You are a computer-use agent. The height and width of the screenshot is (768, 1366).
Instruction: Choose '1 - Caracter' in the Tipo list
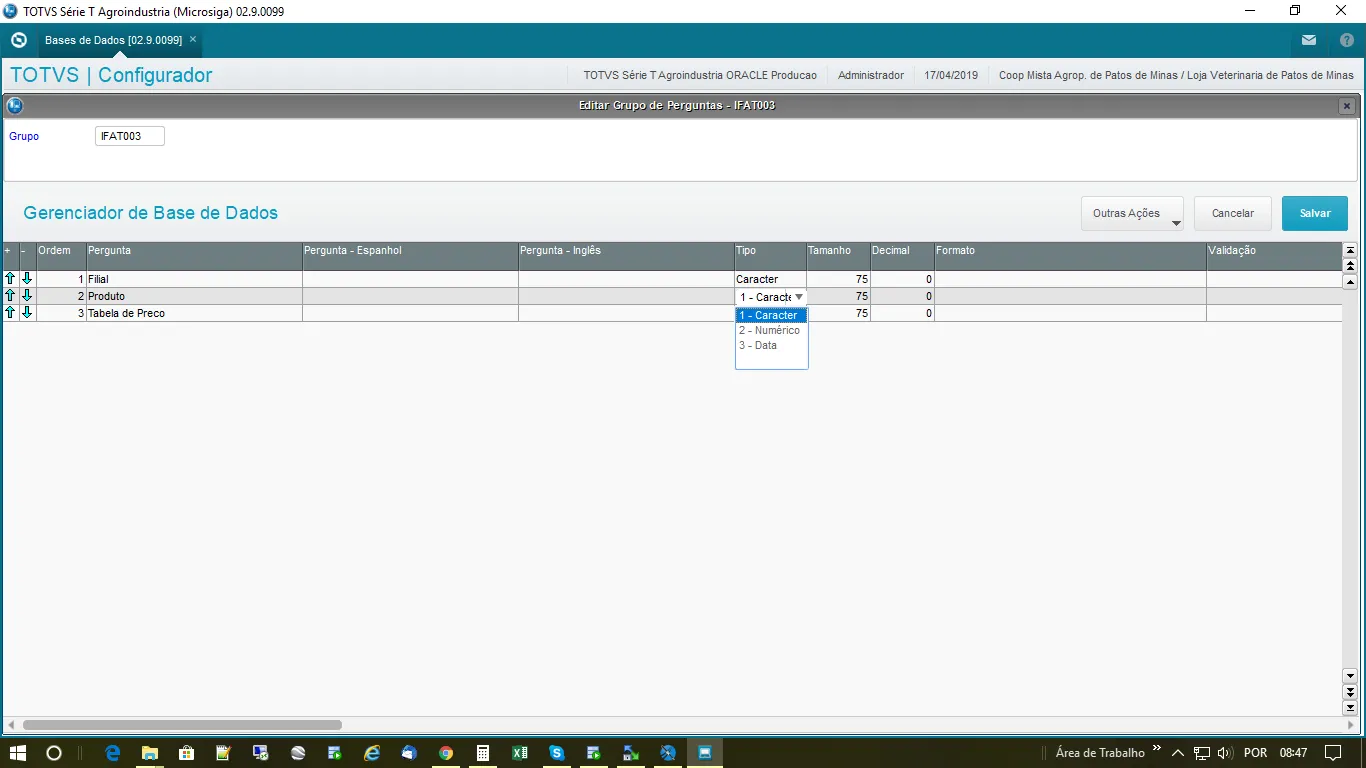pyautogui.click(x=771, y=315)
